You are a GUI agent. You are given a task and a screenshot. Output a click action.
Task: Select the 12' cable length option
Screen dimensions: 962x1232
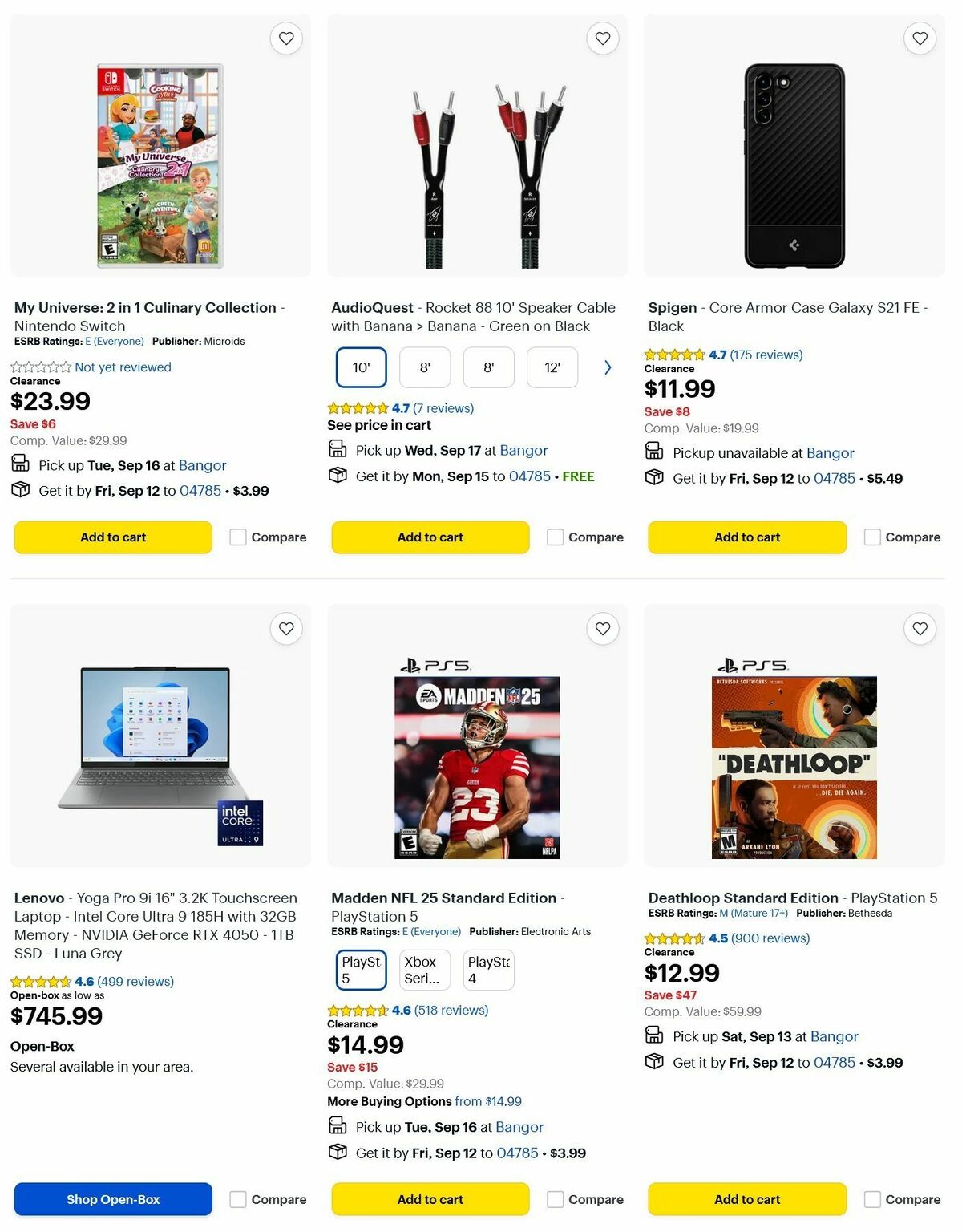(552, 367)
